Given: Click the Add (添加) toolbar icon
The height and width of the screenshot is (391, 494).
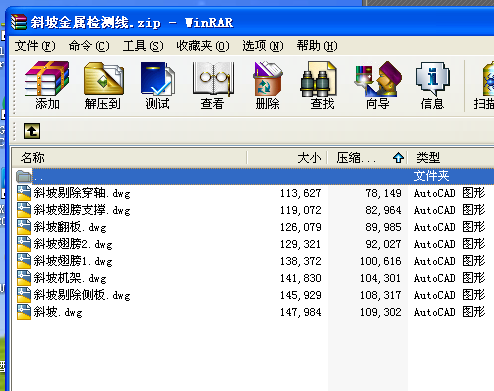Looking at the screenshot, I should click(47, 85).
